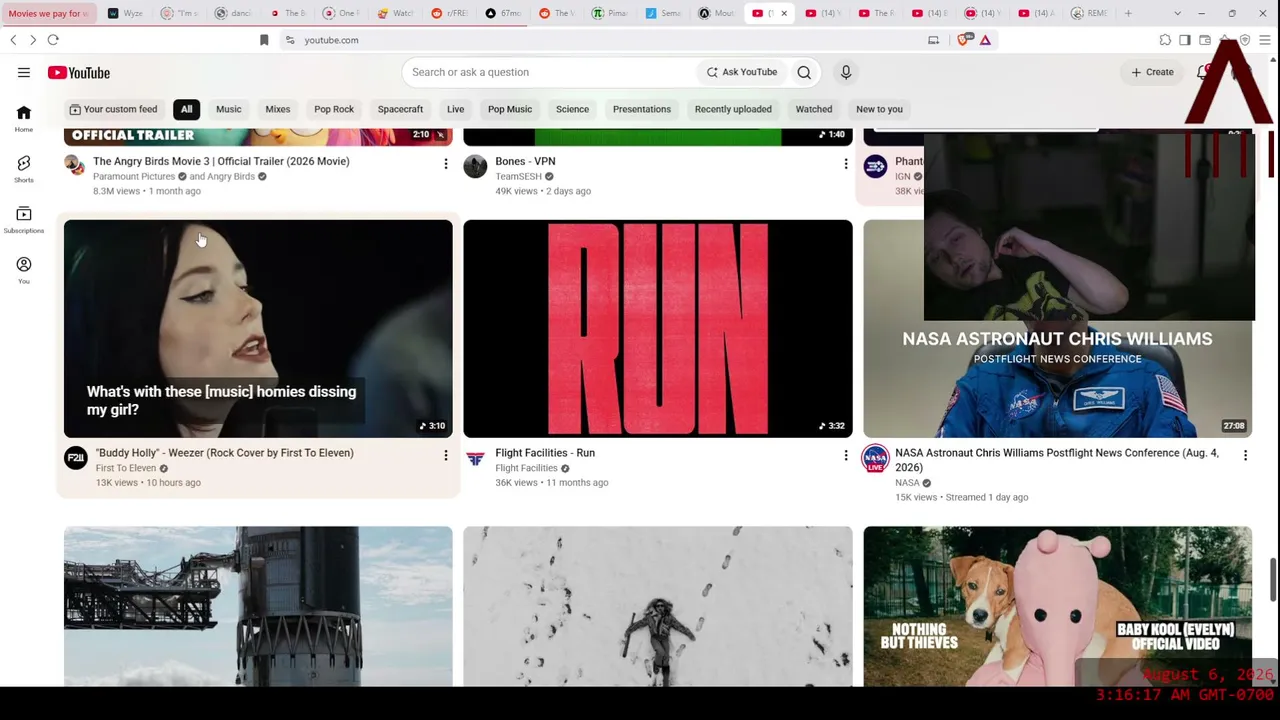Open the Home sidebar icon
The image size is (1280, 720).
coord(23,118)
